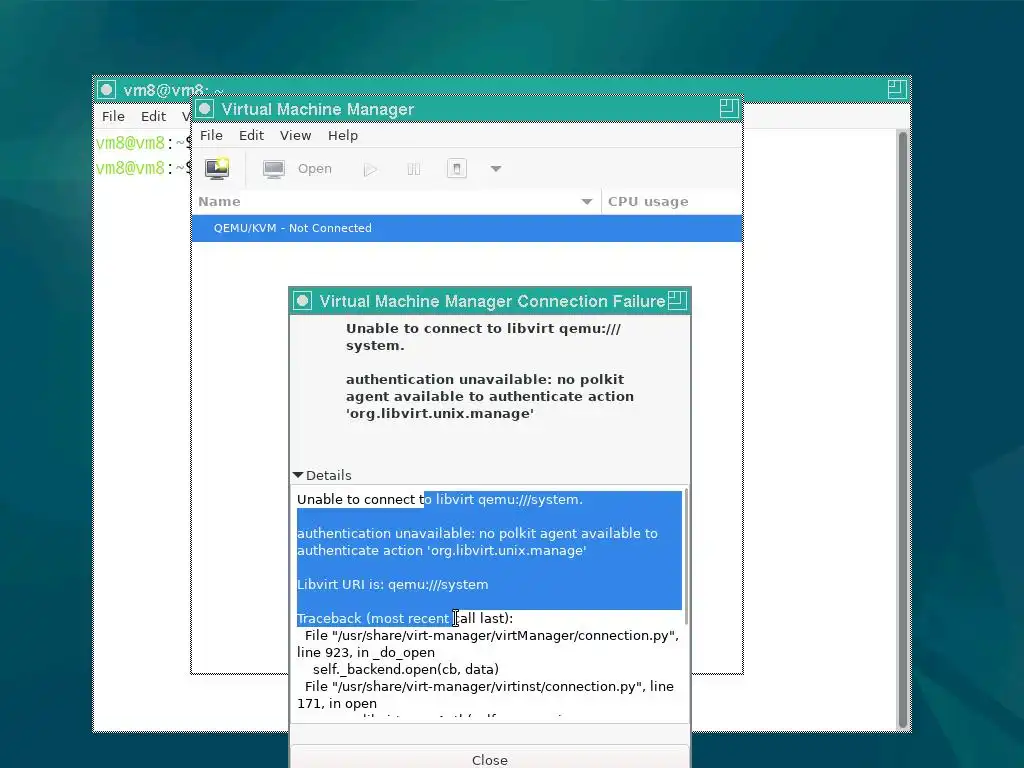Click 'Libvirt URI is: qemu:///system' line

point(392,584)
